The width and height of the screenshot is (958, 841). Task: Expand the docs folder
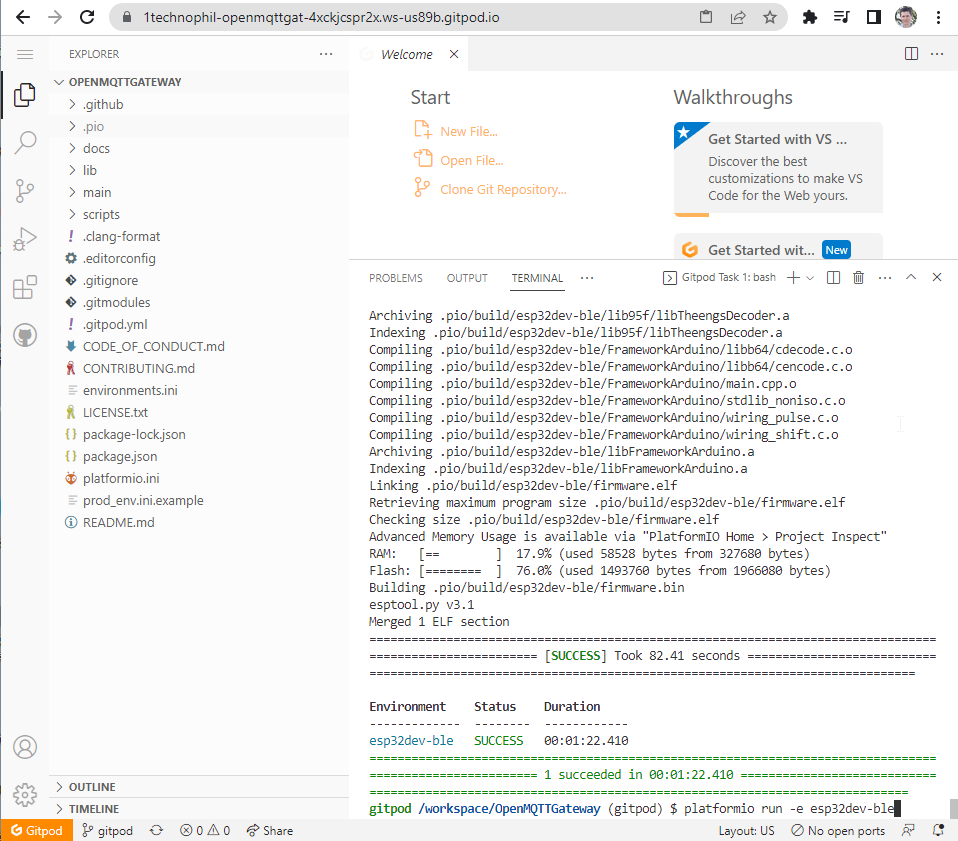pos(96,148)
